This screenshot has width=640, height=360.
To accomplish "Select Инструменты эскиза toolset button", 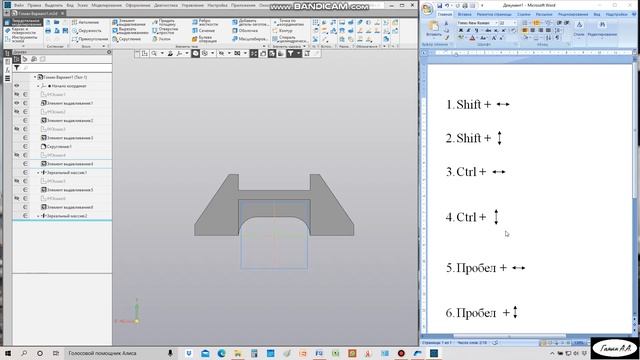I will coord(23,39).
